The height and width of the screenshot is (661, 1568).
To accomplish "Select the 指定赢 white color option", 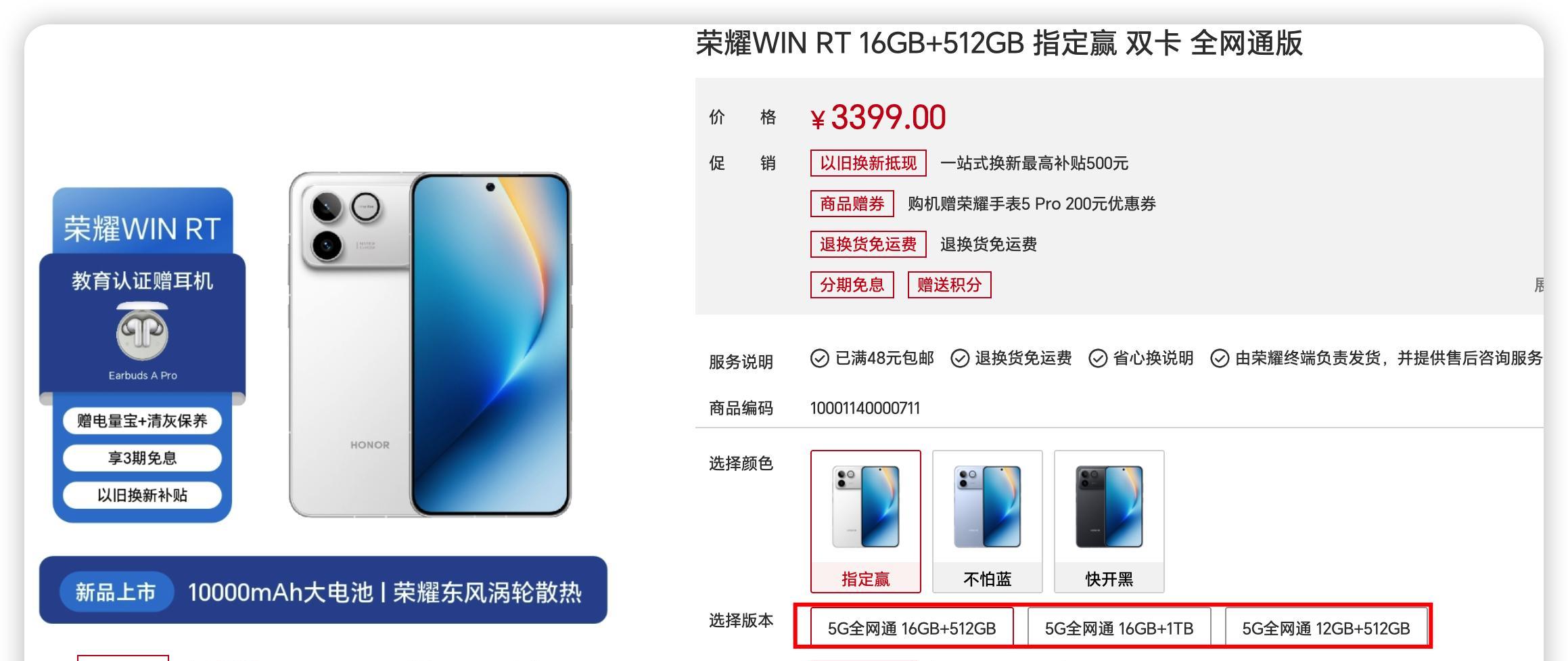I will (866, 522).
